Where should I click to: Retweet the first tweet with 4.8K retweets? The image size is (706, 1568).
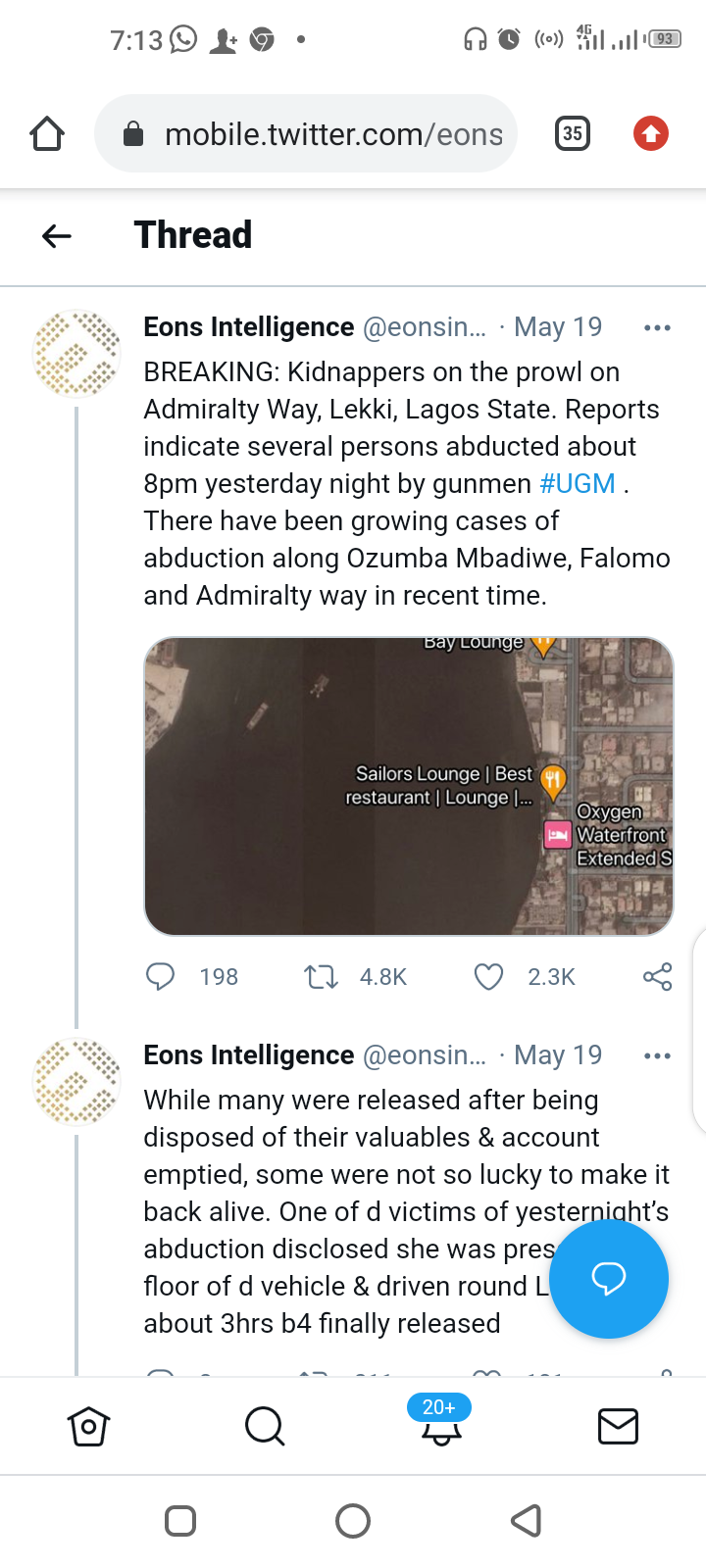(x=322, y=976)
